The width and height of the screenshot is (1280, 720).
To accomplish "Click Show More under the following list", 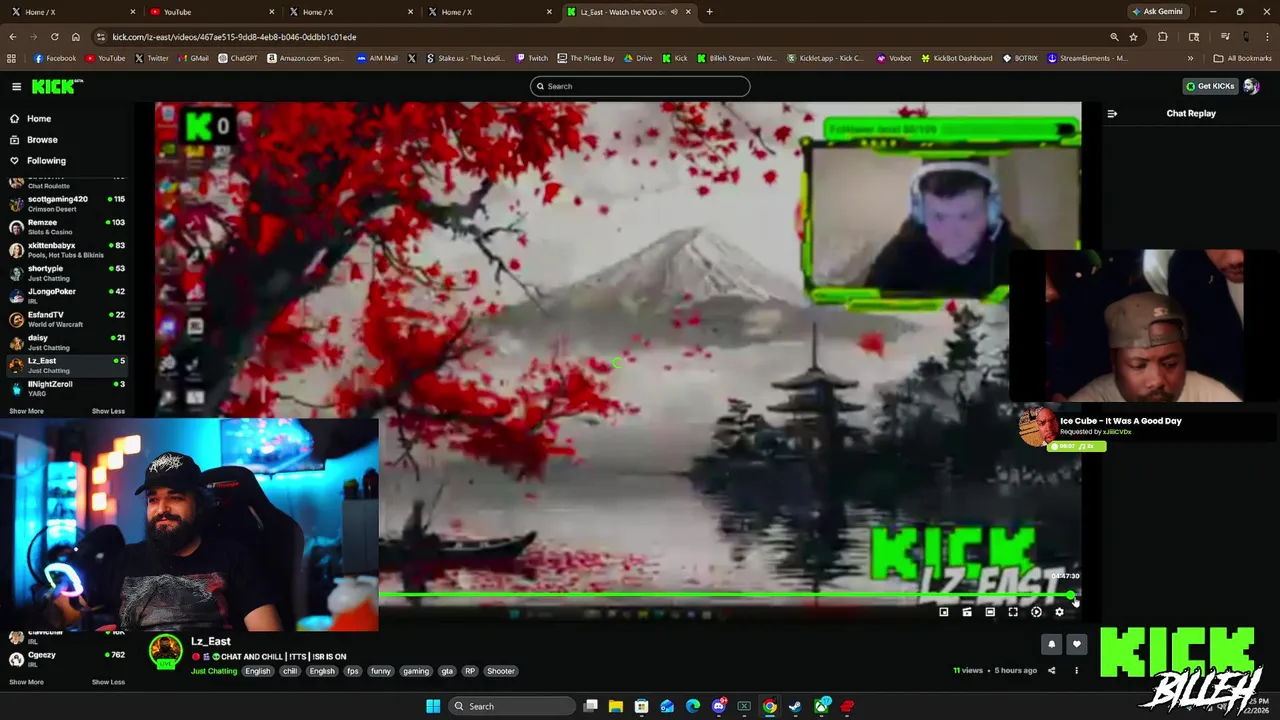I will point(26,411).
